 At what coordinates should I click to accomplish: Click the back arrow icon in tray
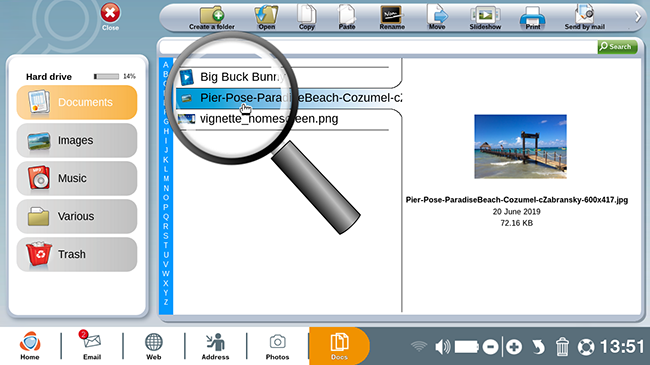(538, 347)
